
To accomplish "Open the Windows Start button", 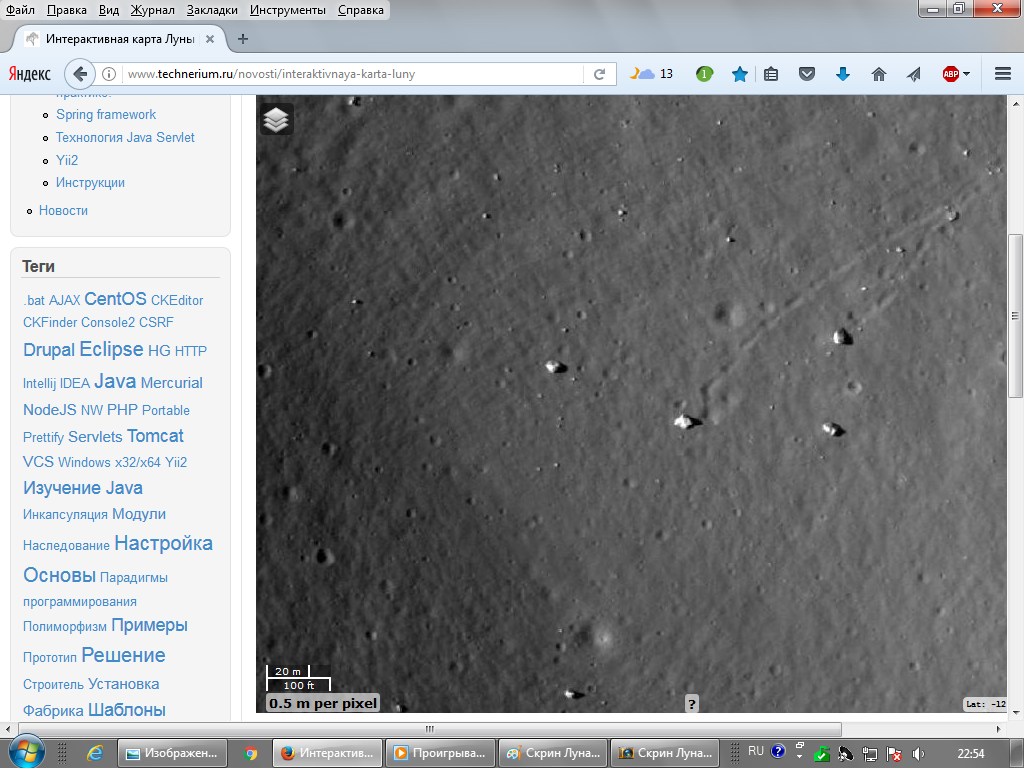I will (x=26, y=752).
